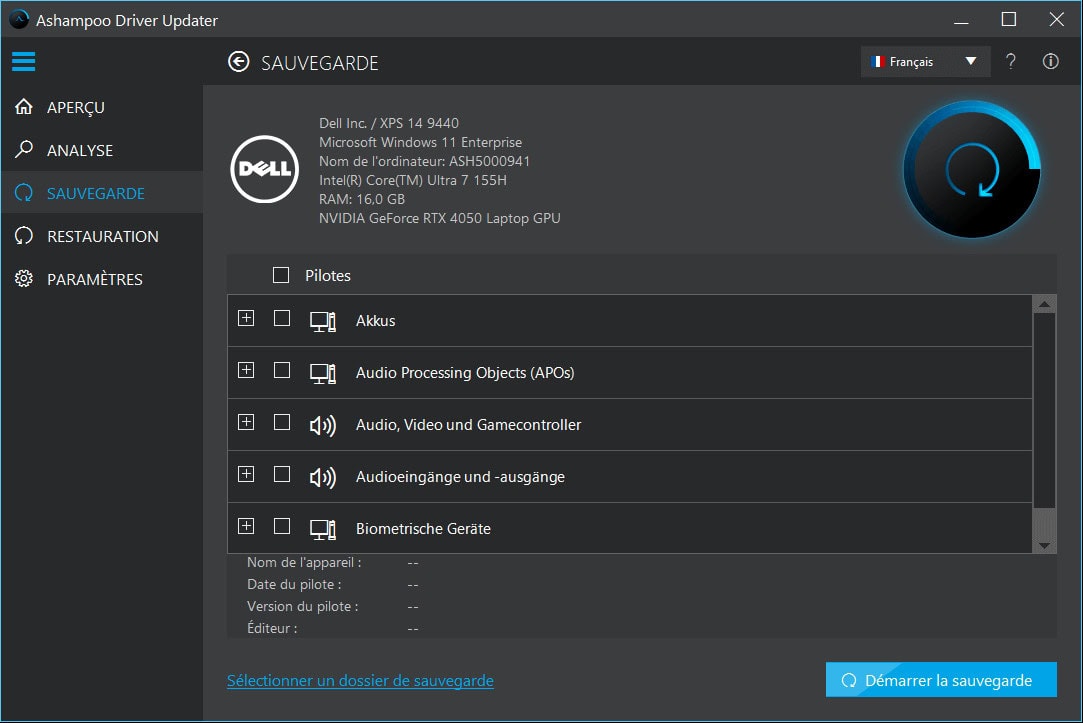The height and width of the screenshot is (723, 1083).
Task: Open Paramètres via the gear icon
Action: click(x=22, y=279)
